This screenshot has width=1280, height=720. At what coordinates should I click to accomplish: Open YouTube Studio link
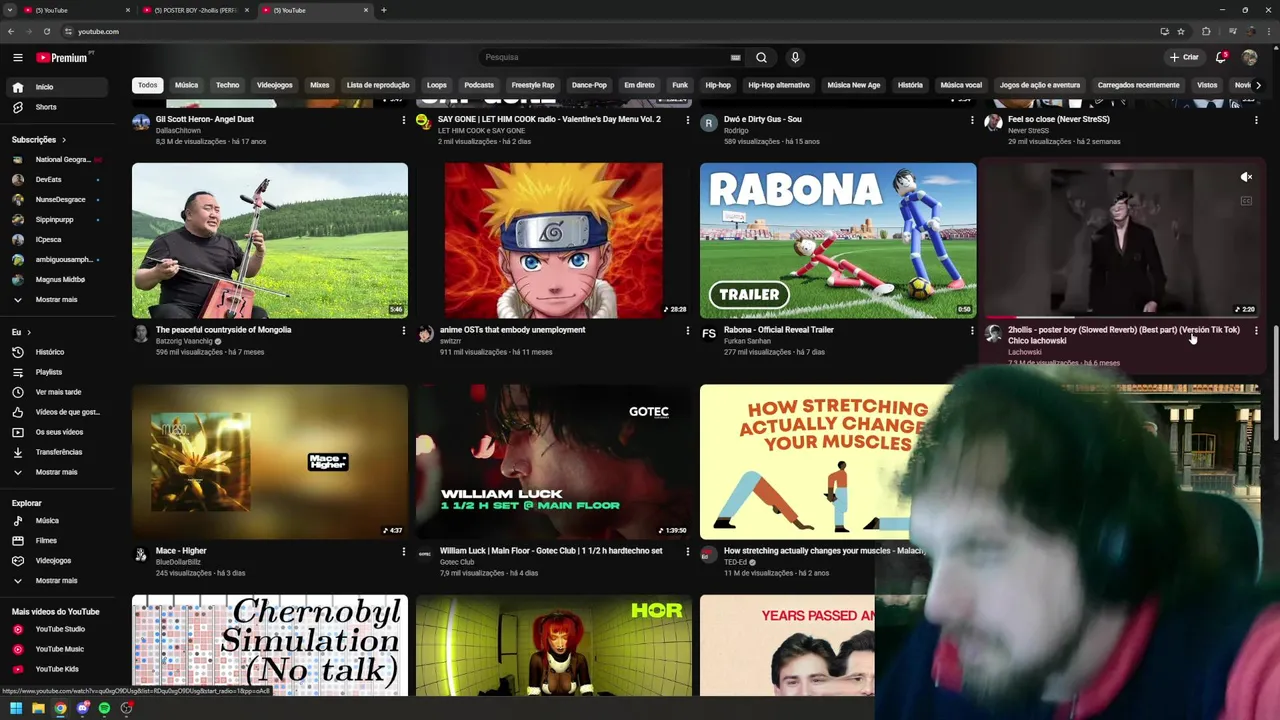coord(58,629)
